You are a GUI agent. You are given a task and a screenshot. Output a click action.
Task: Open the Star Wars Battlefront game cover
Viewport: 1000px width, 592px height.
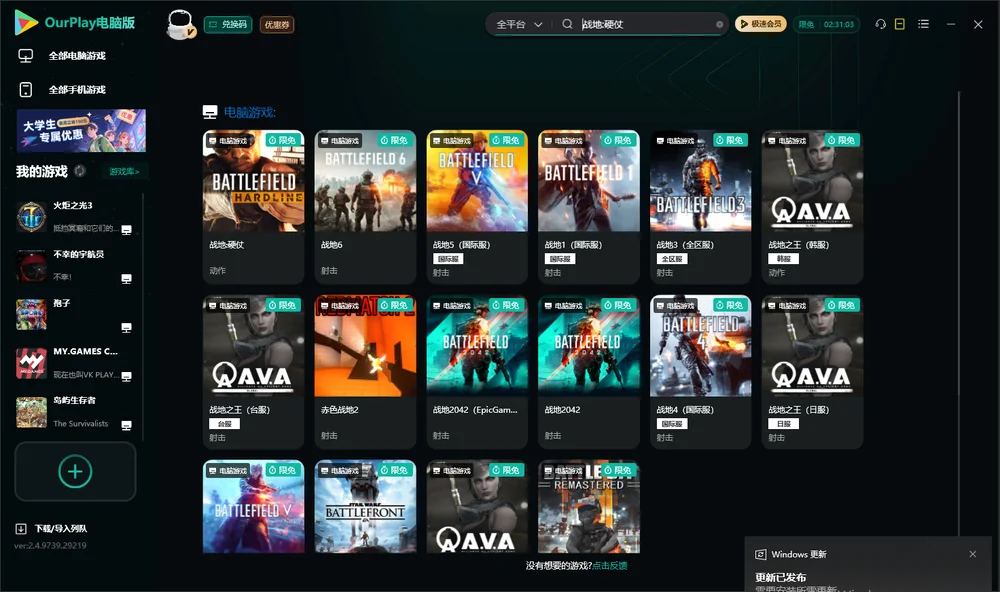[365, 507]
